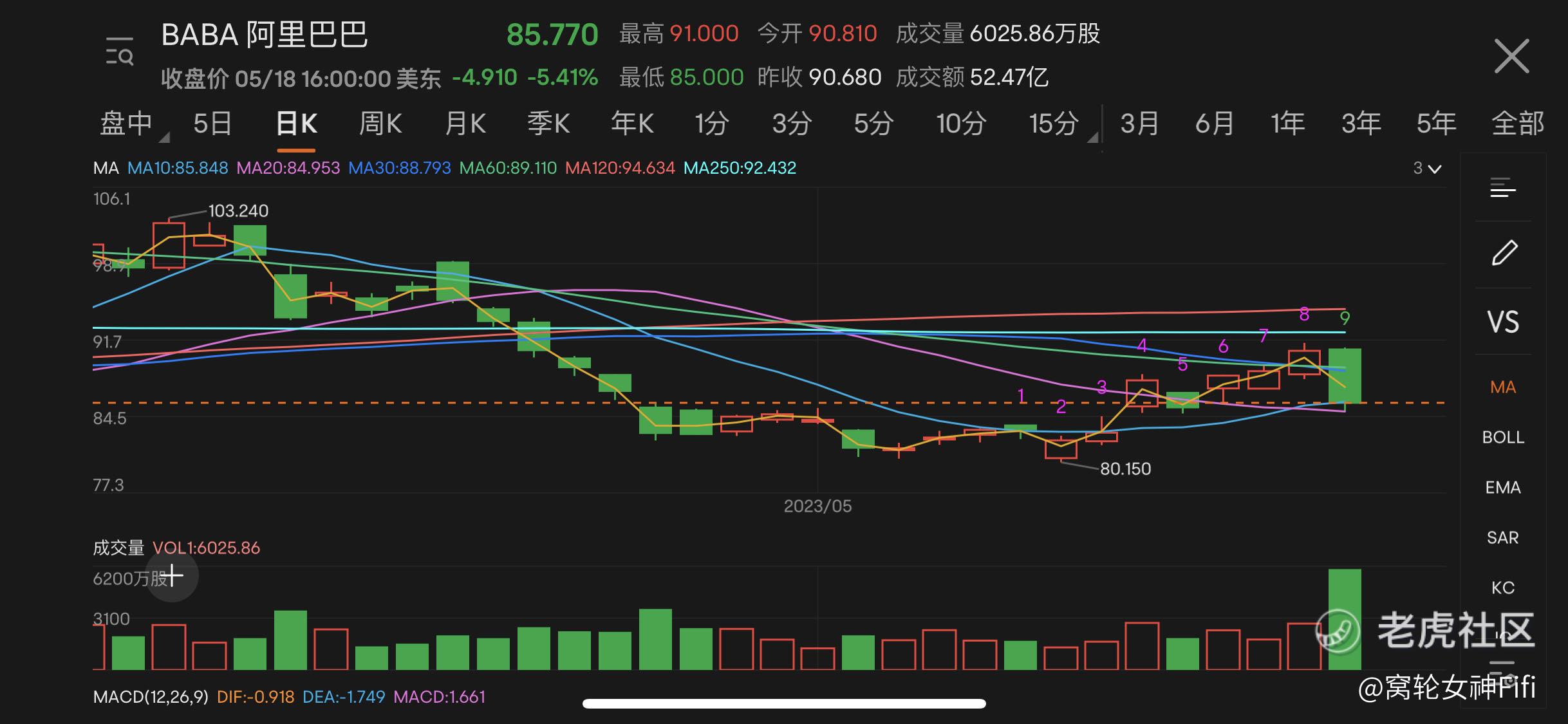1568x724 pixels.
Task: Tap the MA10:85.848 label
Action: [x=178, y=168]
